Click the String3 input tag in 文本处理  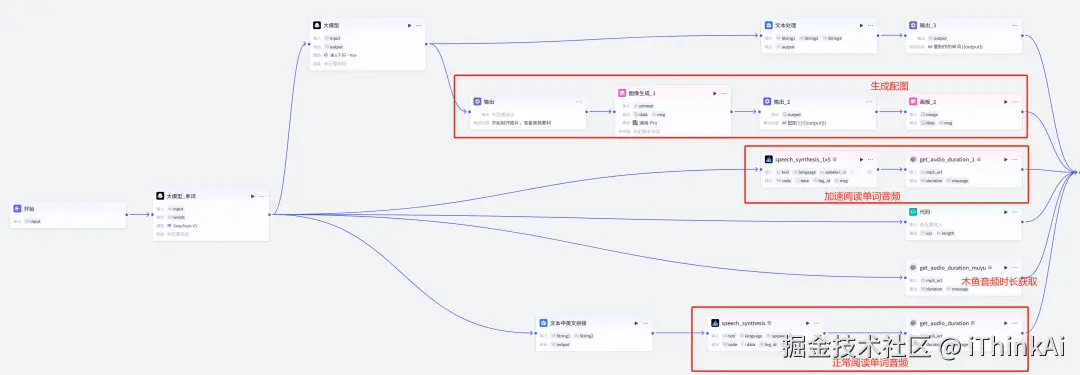pos(832,39)
